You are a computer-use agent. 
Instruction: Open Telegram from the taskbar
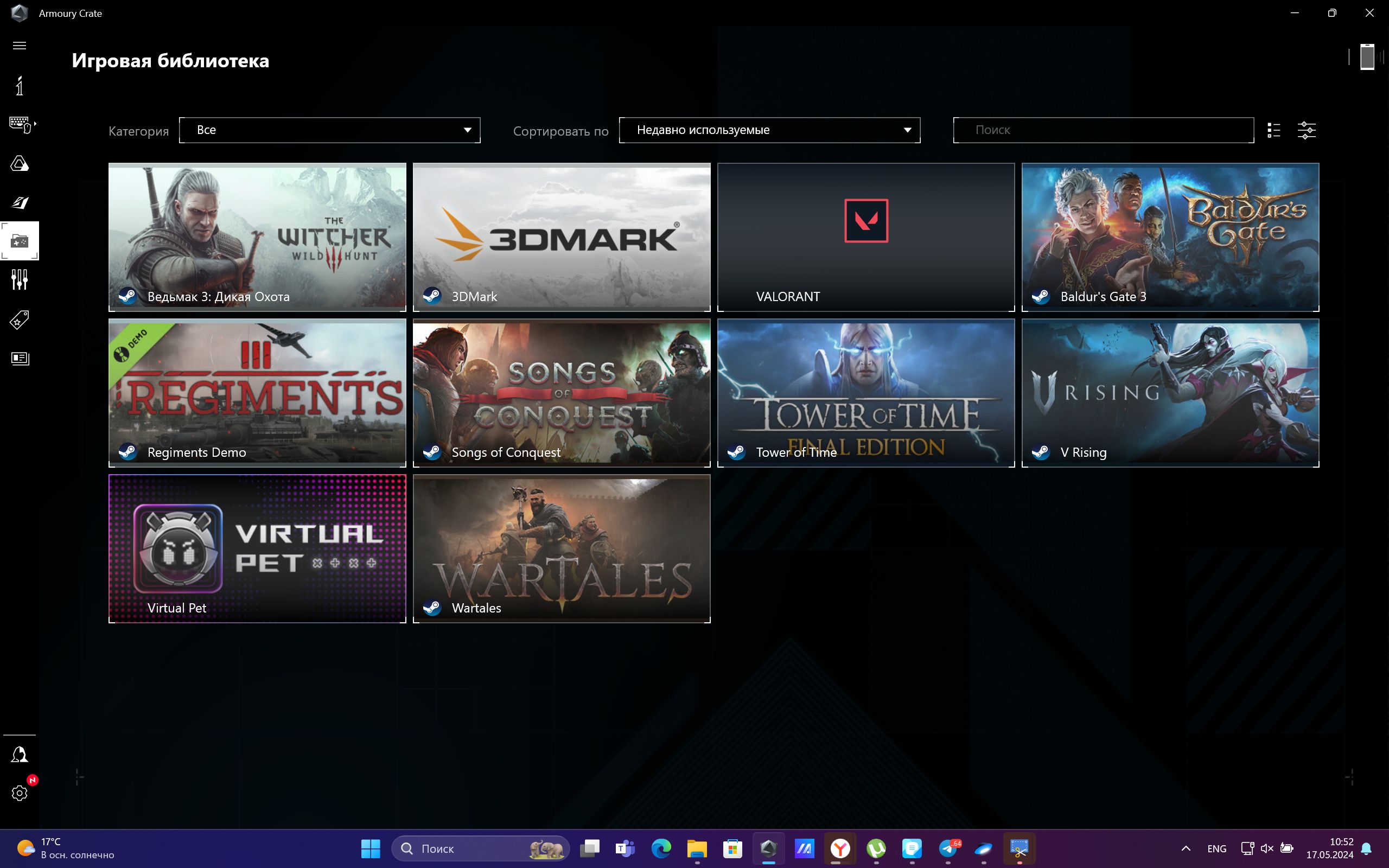[948, 848]
